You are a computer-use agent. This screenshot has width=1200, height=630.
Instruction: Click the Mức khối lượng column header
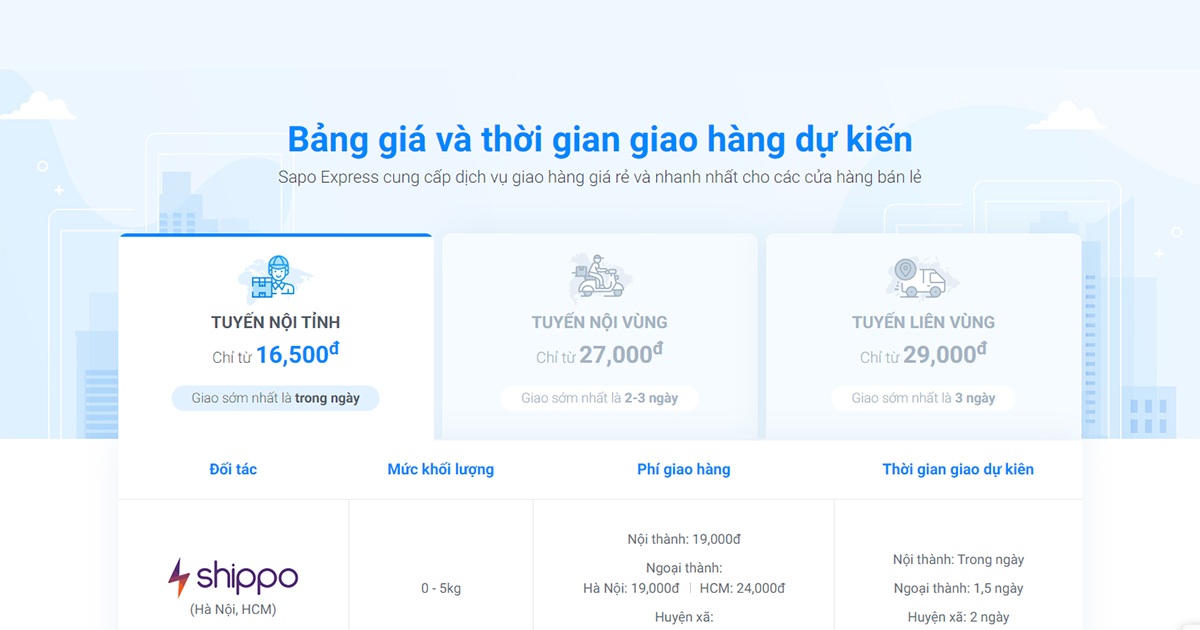coord(441,468)
